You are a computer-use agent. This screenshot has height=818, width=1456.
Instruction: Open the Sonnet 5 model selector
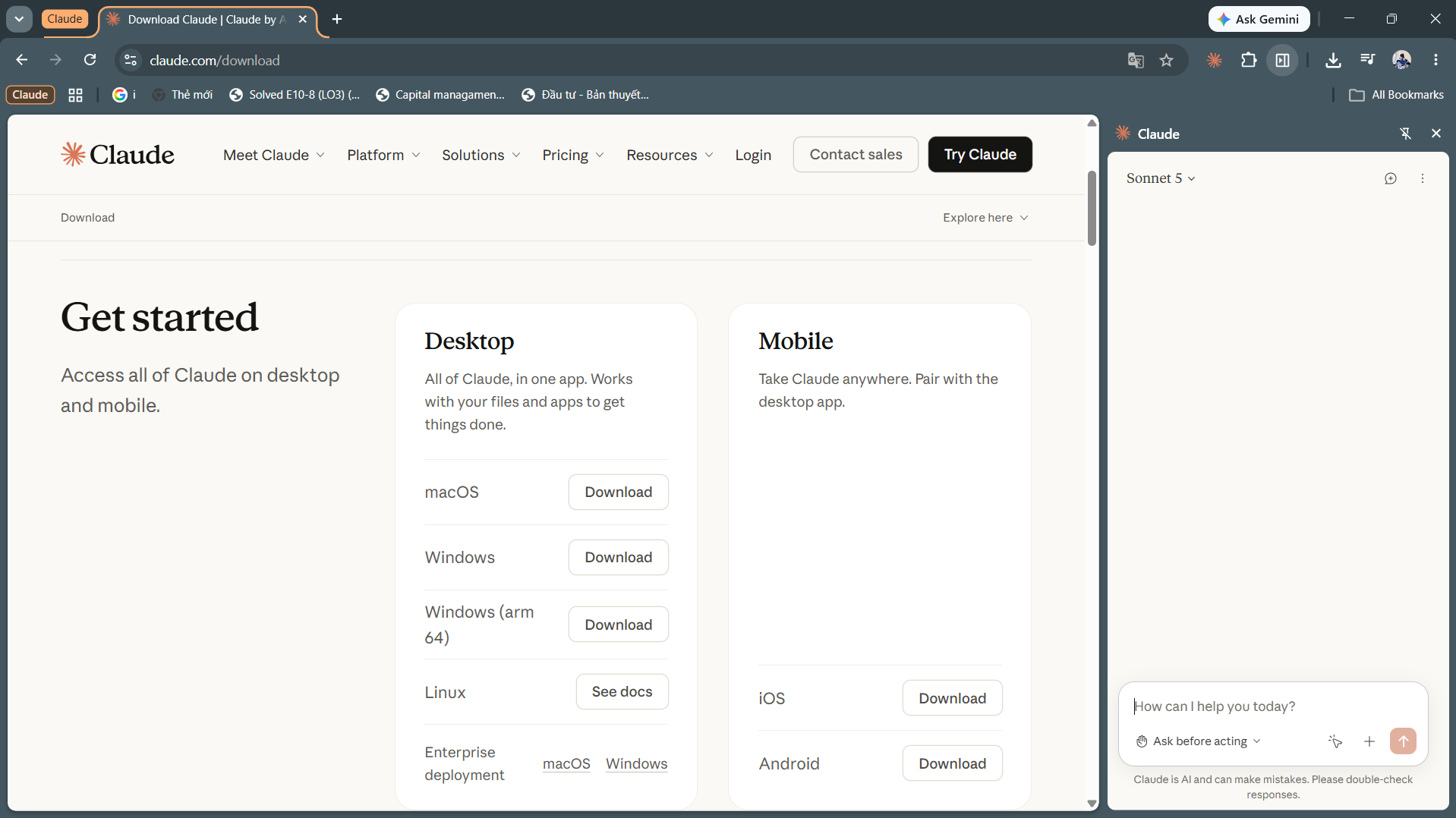click(1161, 178)
